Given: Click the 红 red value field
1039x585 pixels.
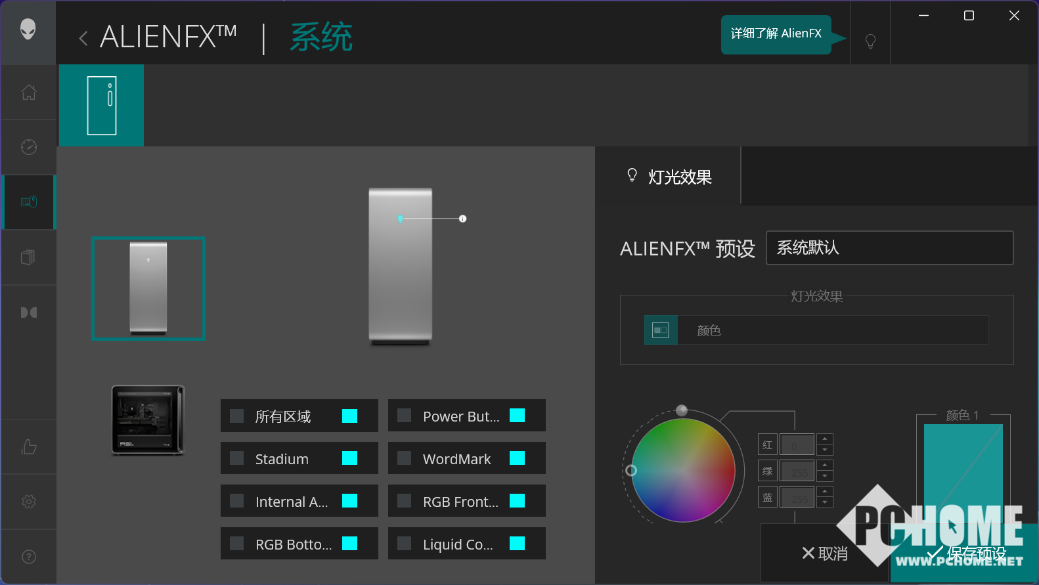Looking at the screenshot, I should pos(797,445).
